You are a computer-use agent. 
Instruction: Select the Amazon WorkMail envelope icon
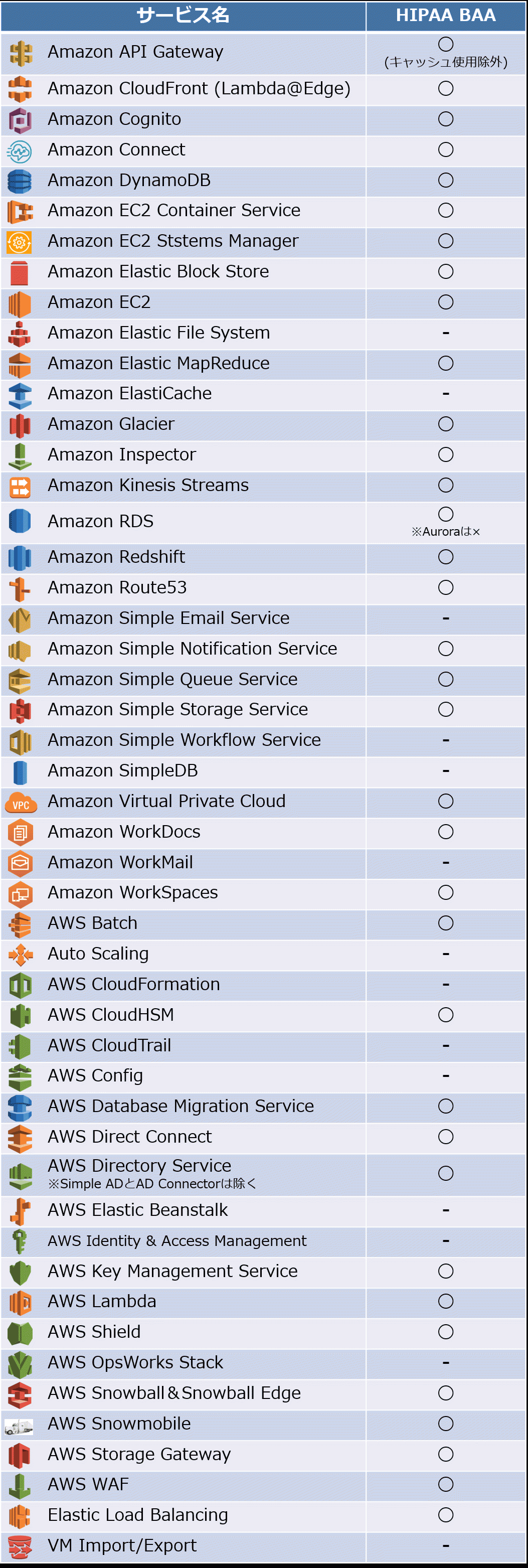pyautogui.click(x=20, y=863)
